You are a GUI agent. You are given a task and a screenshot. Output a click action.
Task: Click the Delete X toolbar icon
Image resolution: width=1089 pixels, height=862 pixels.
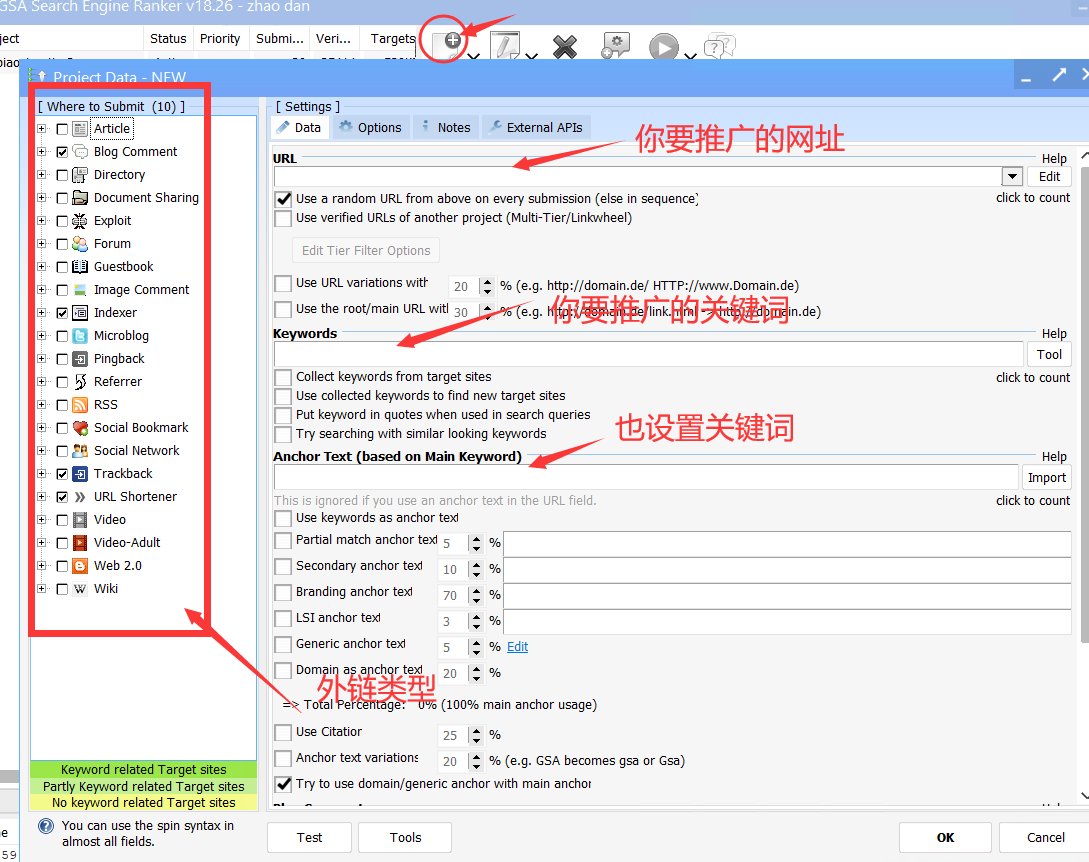click(x=564, y=45)
